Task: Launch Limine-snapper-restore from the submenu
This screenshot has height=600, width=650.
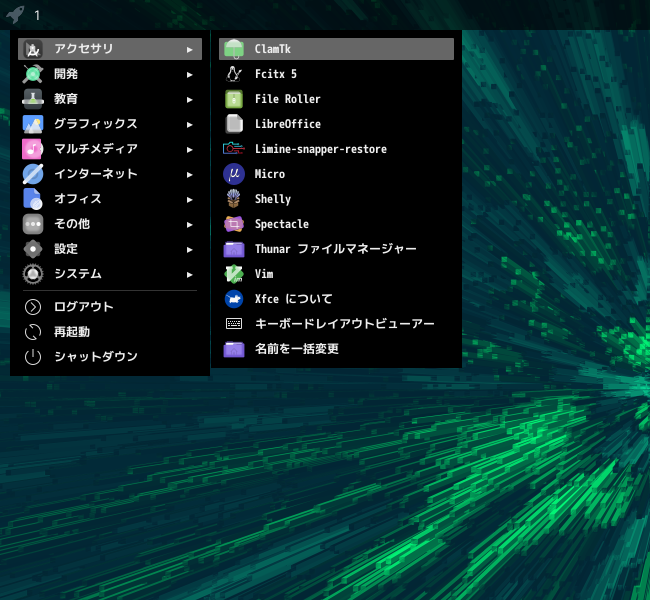Action: point(336,149)
